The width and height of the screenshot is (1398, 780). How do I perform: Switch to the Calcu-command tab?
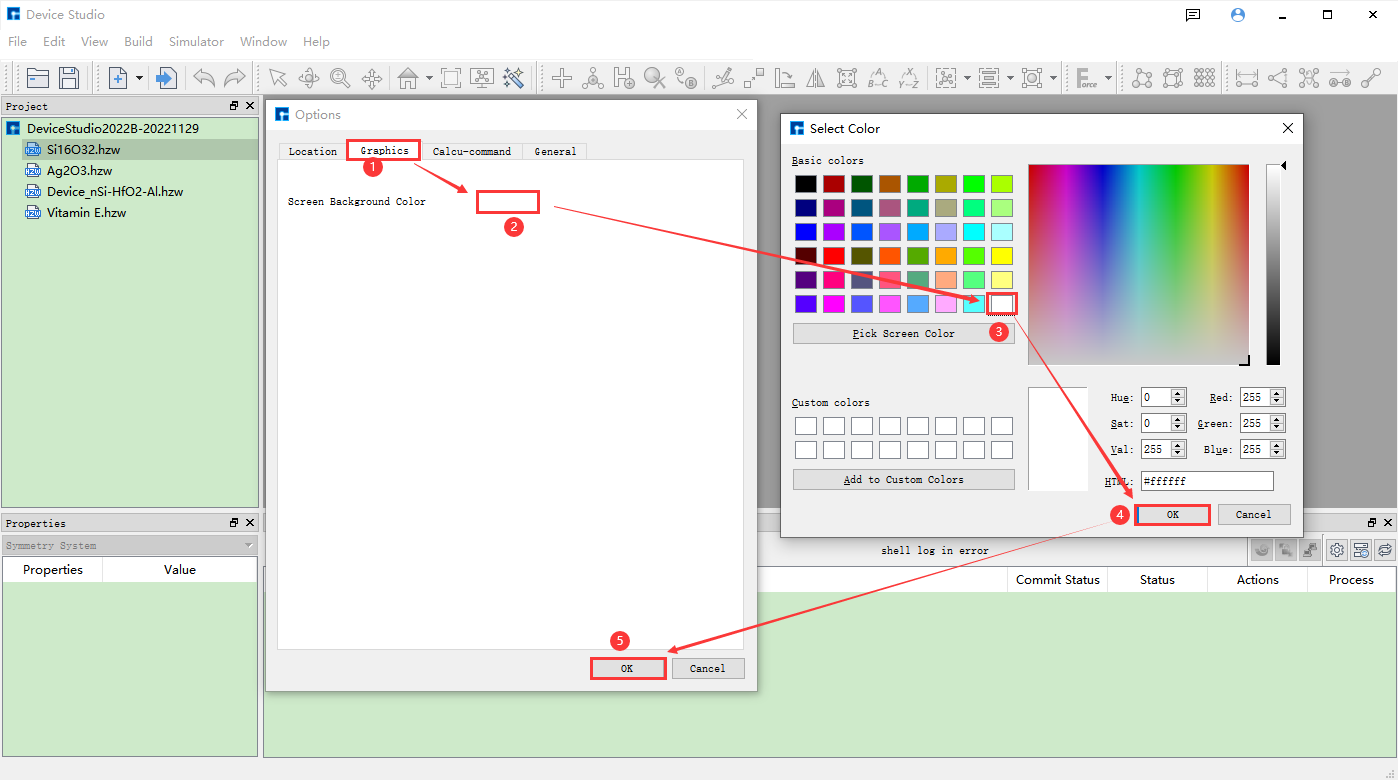(x=471, y=151)
